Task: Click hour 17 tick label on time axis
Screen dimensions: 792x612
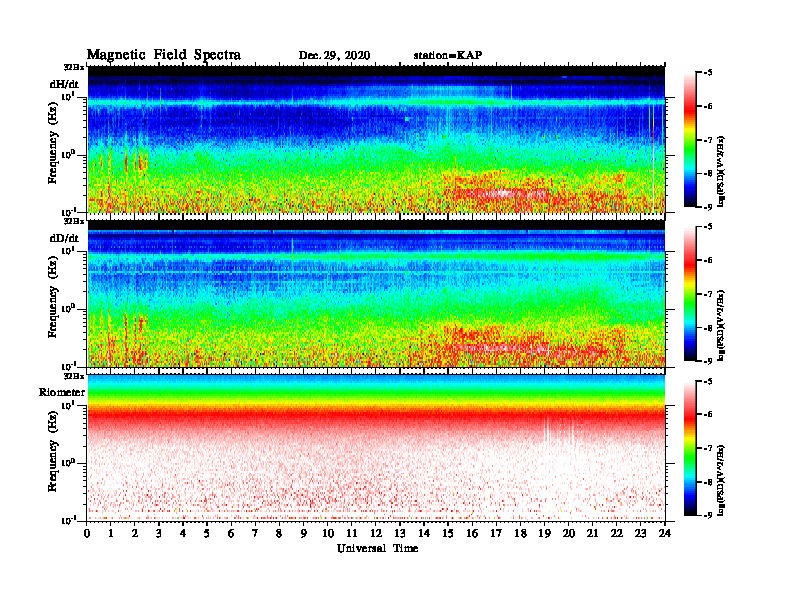Action: 496,533
